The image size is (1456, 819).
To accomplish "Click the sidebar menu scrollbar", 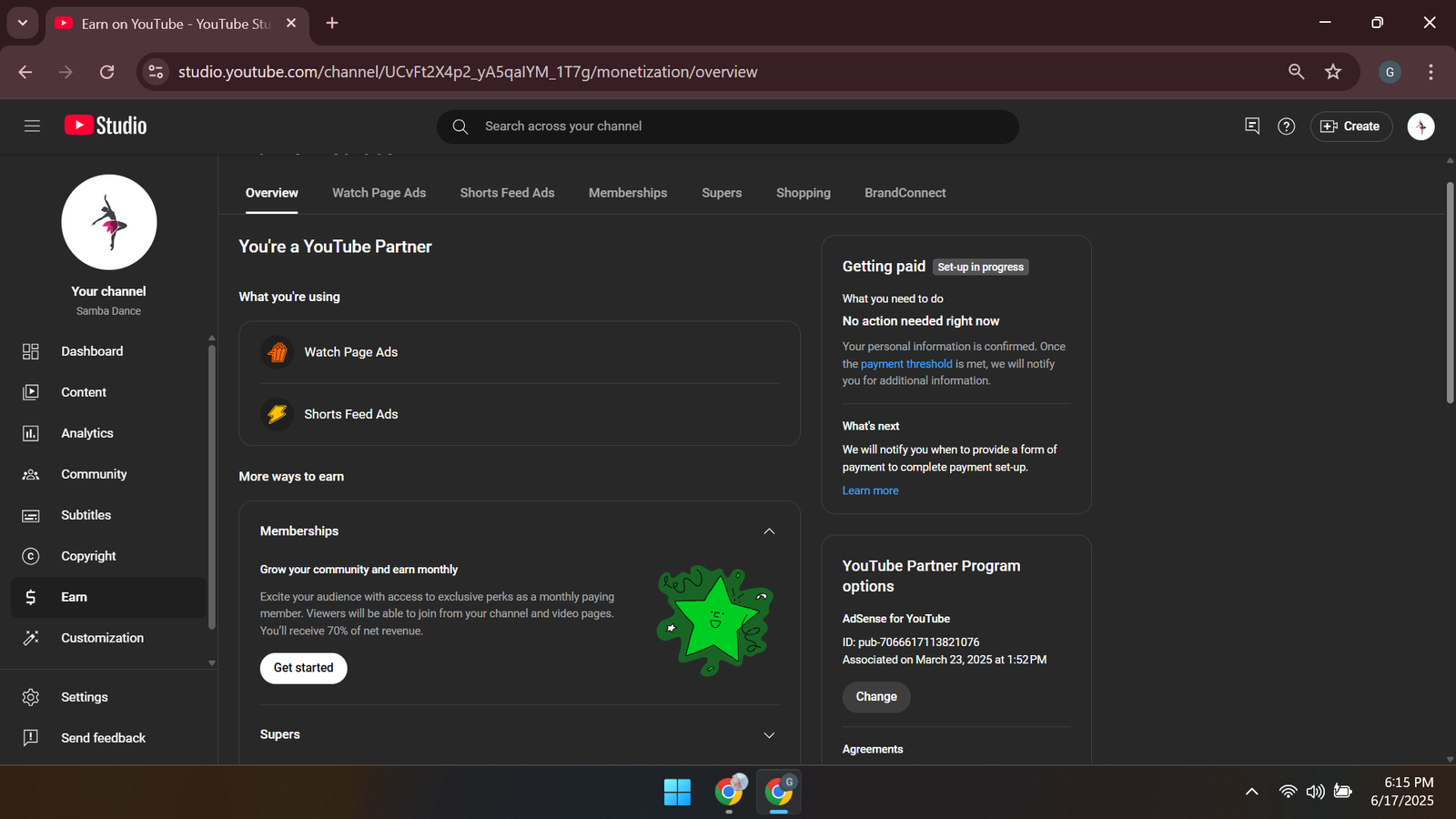I will [212, 487].
